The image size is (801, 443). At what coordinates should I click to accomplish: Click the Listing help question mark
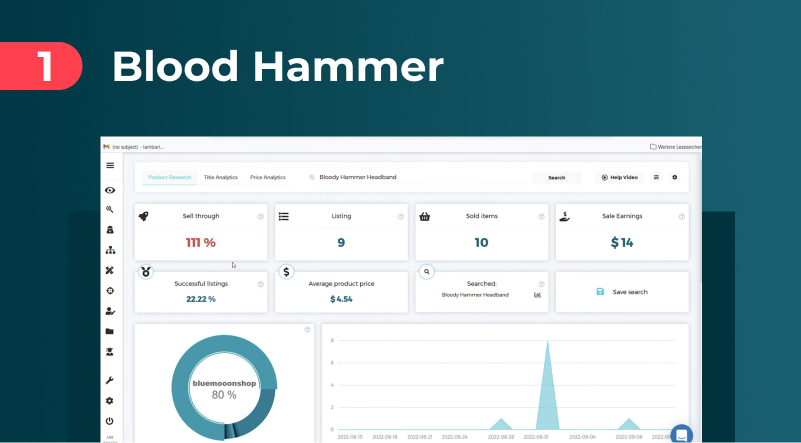pos(401,217)
